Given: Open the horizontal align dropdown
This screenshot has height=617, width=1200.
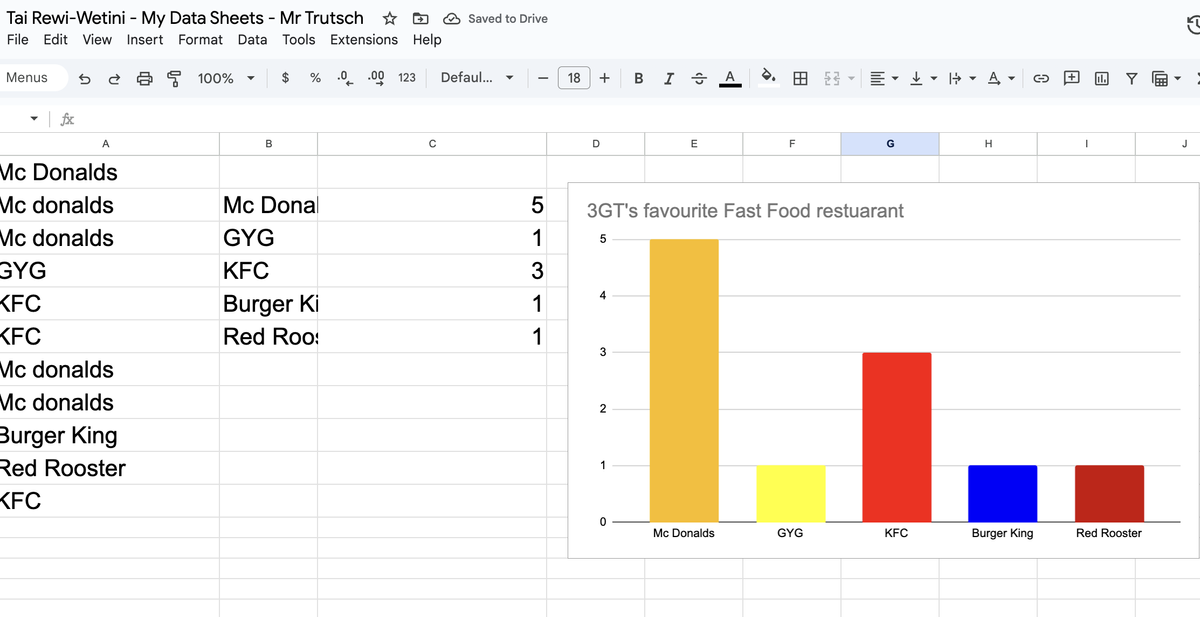Looking at the screenshot, I should click(884, 78).
